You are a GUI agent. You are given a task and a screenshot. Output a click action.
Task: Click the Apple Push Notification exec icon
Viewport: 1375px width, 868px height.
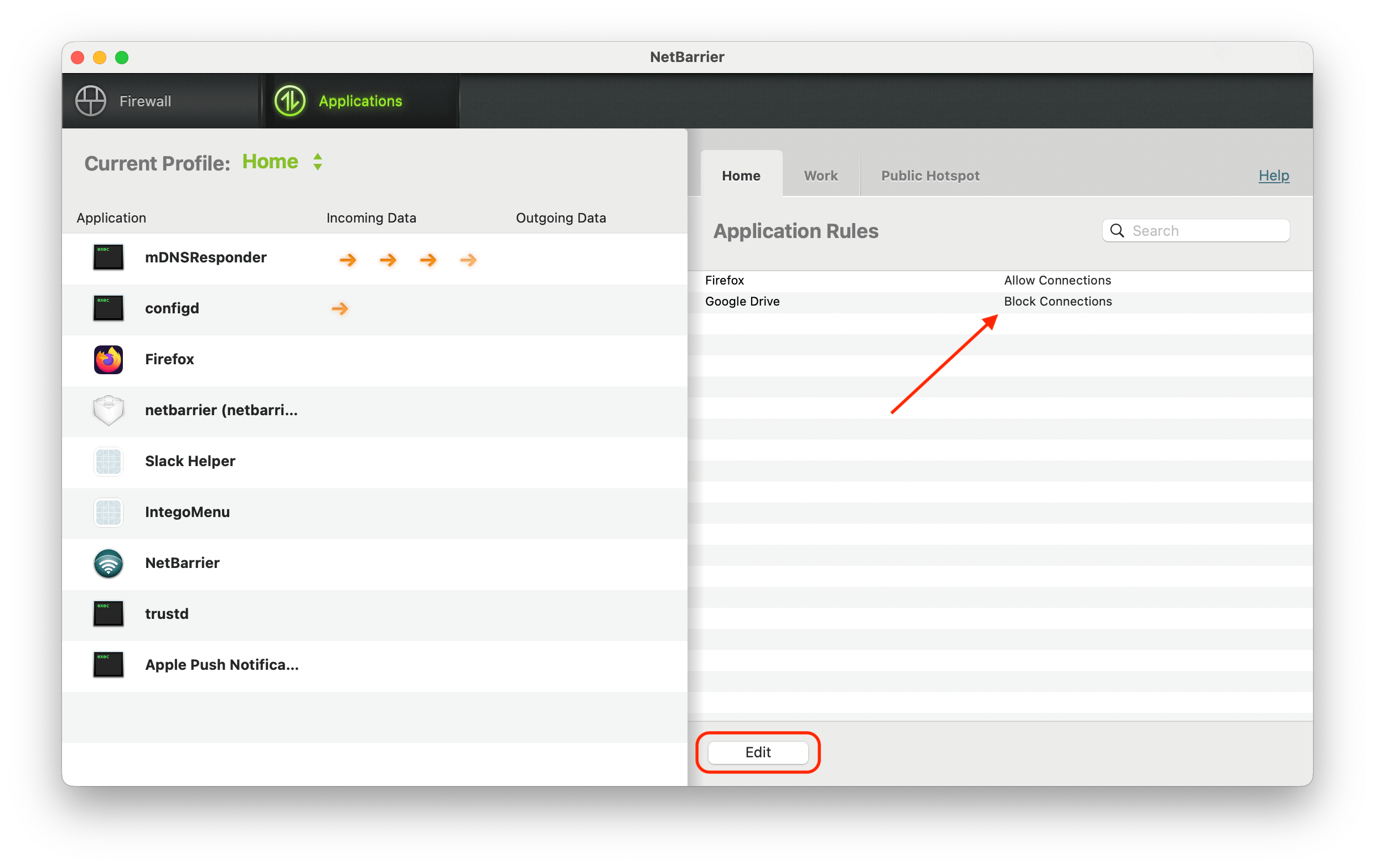pyautogui.click(x=108, y=664)
